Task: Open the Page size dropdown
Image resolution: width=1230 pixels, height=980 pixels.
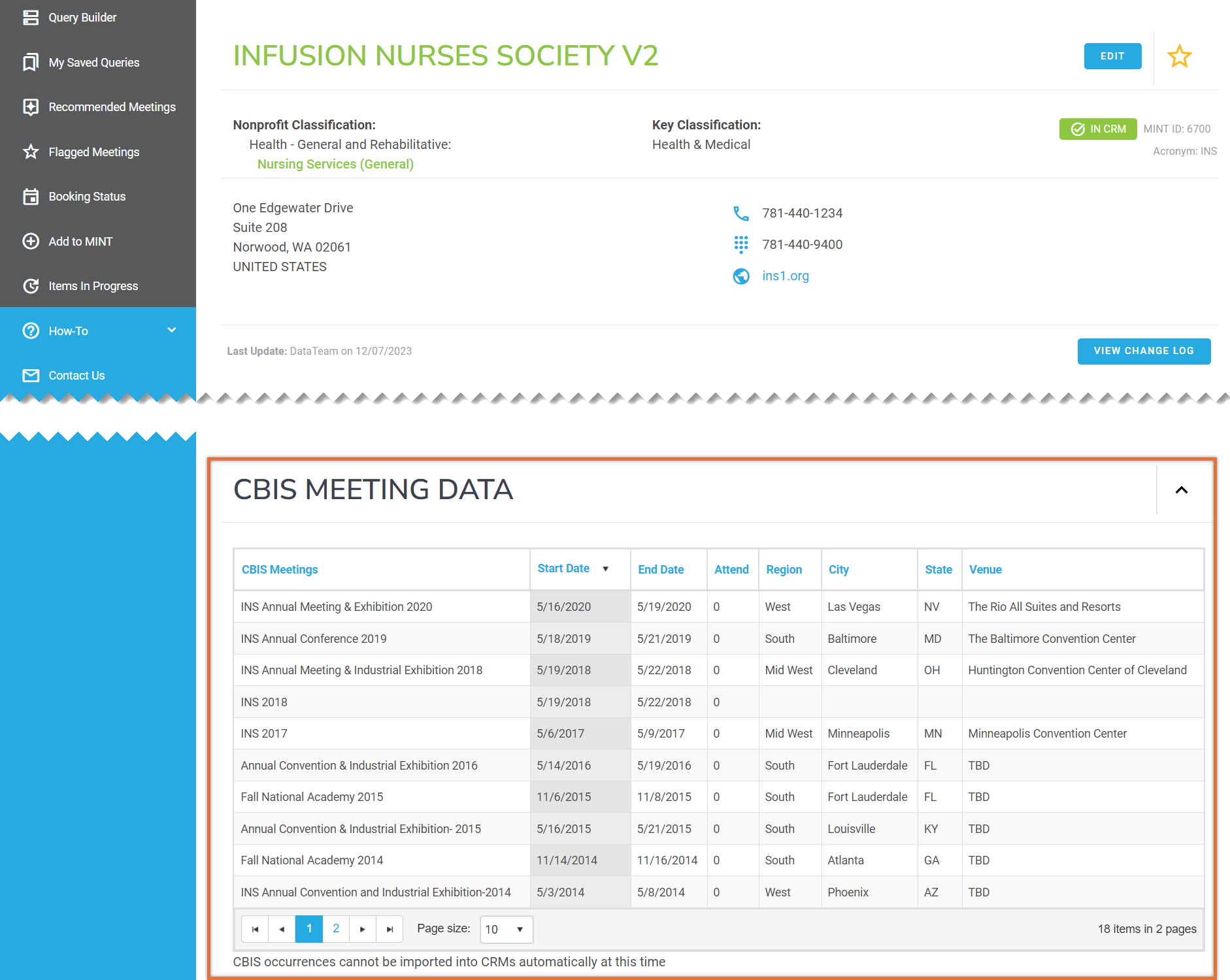Action: [x=507, y=929]
